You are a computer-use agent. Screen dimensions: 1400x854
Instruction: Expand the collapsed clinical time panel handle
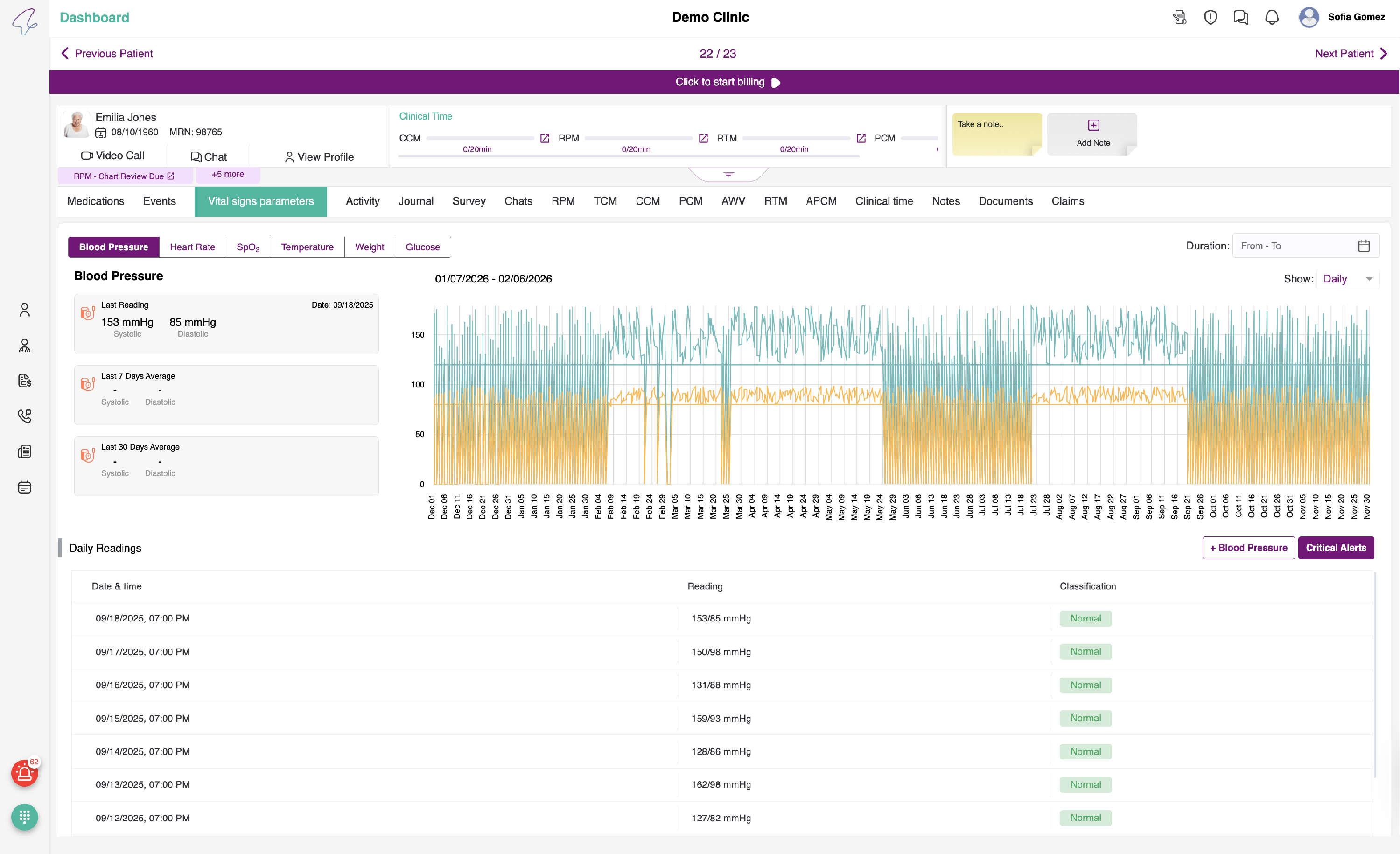[x=728, y=174]
